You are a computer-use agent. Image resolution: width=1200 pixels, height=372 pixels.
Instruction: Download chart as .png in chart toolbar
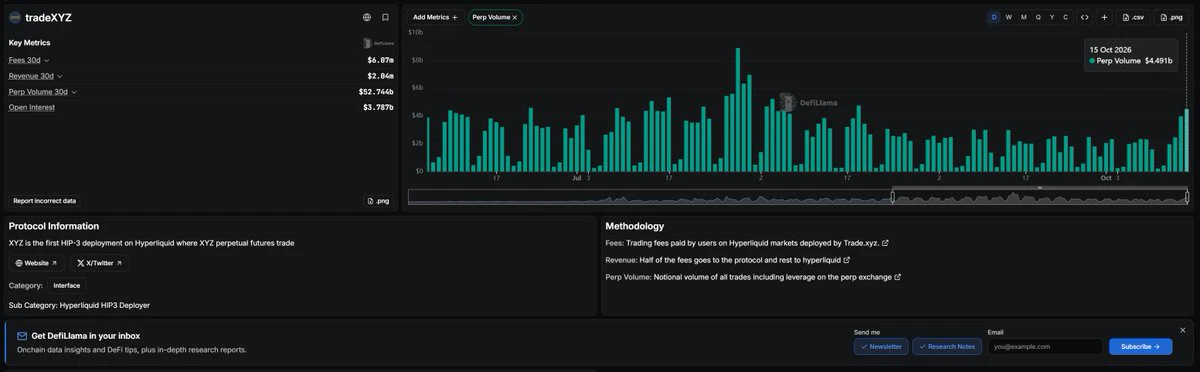coord(1171,17)
